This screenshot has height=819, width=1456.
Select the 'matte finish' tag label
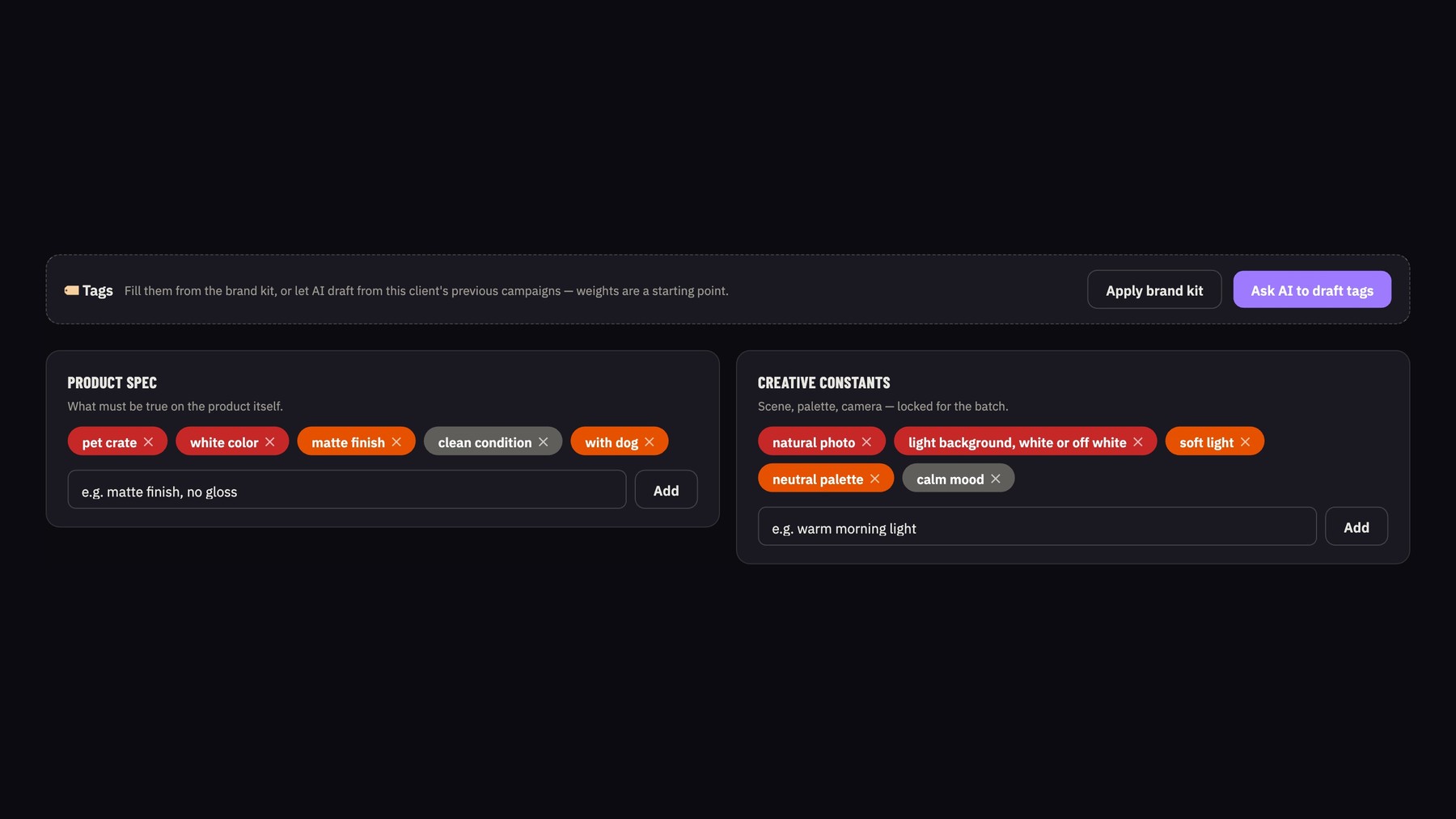[x=348, y=442]
